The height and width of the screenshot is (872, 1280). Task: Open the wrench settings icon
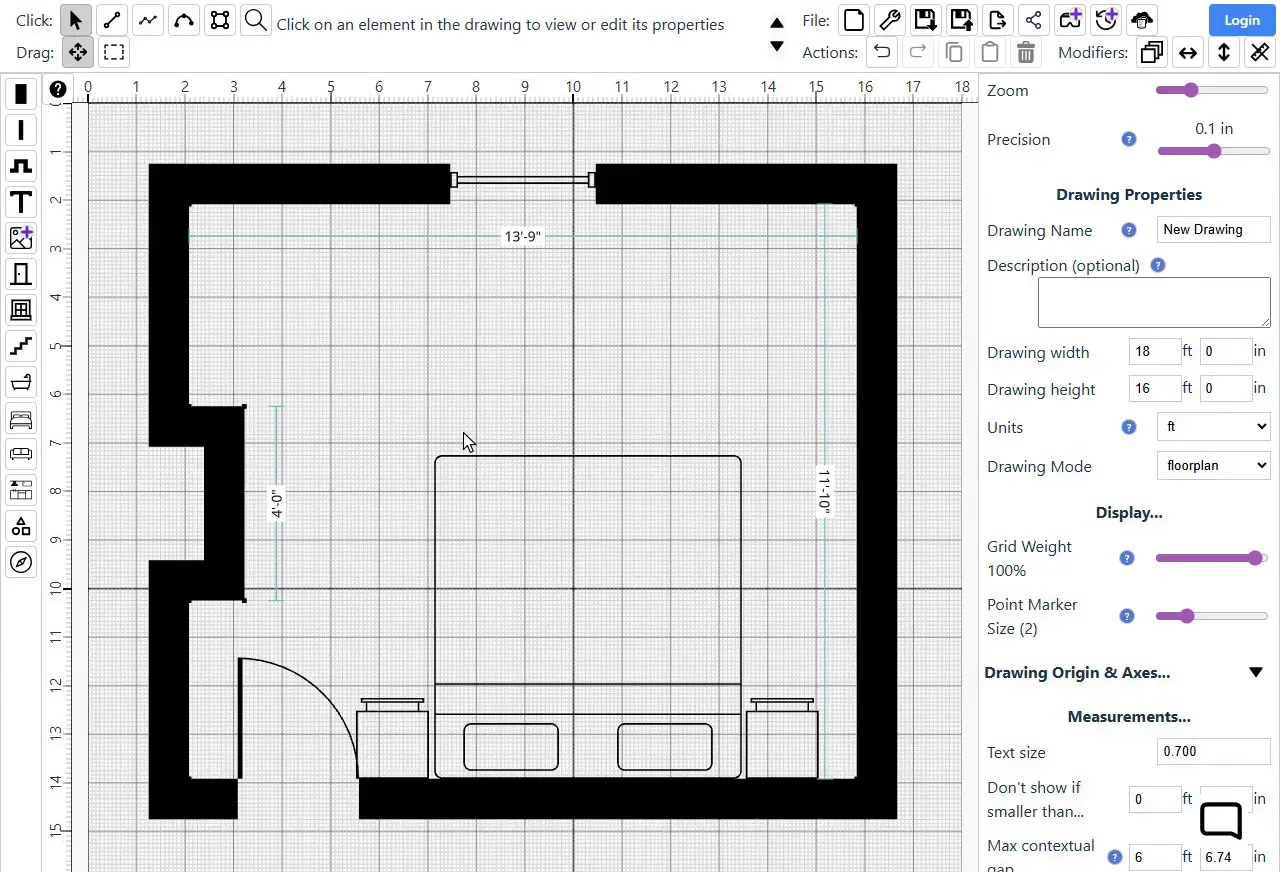pyautogui.click(x=889, y=19)
